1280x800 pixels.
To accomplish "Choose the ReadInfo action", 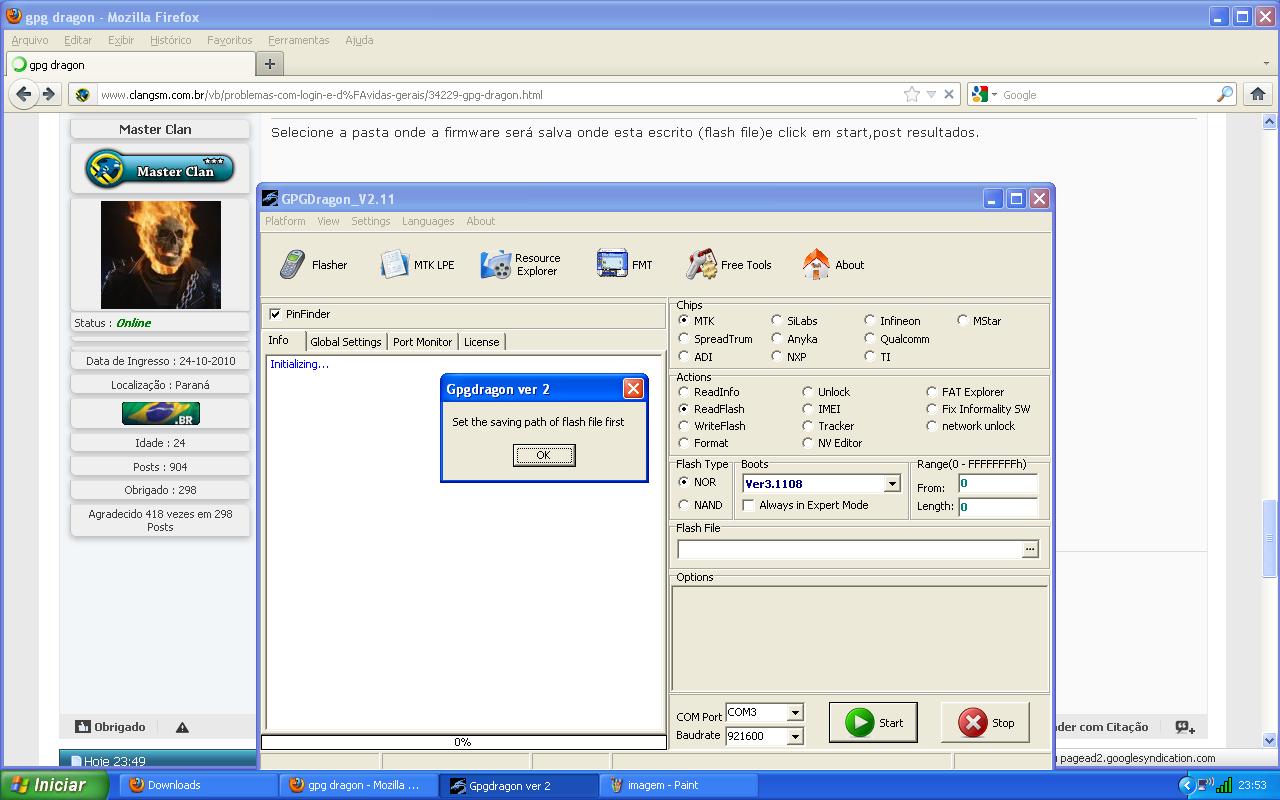I will point(684,392).
